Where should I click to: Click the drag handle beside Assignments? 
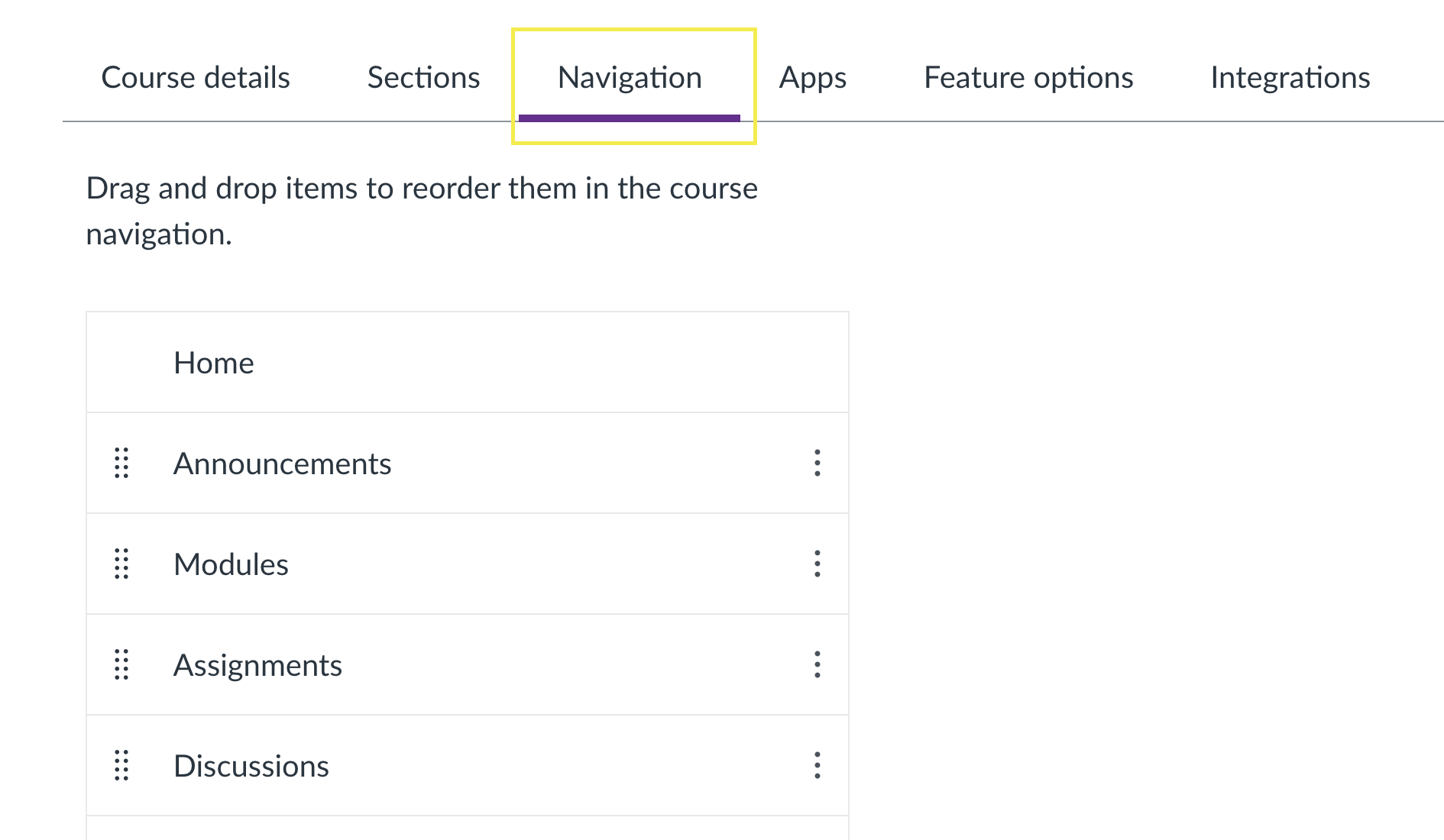(x=121, y=665)
